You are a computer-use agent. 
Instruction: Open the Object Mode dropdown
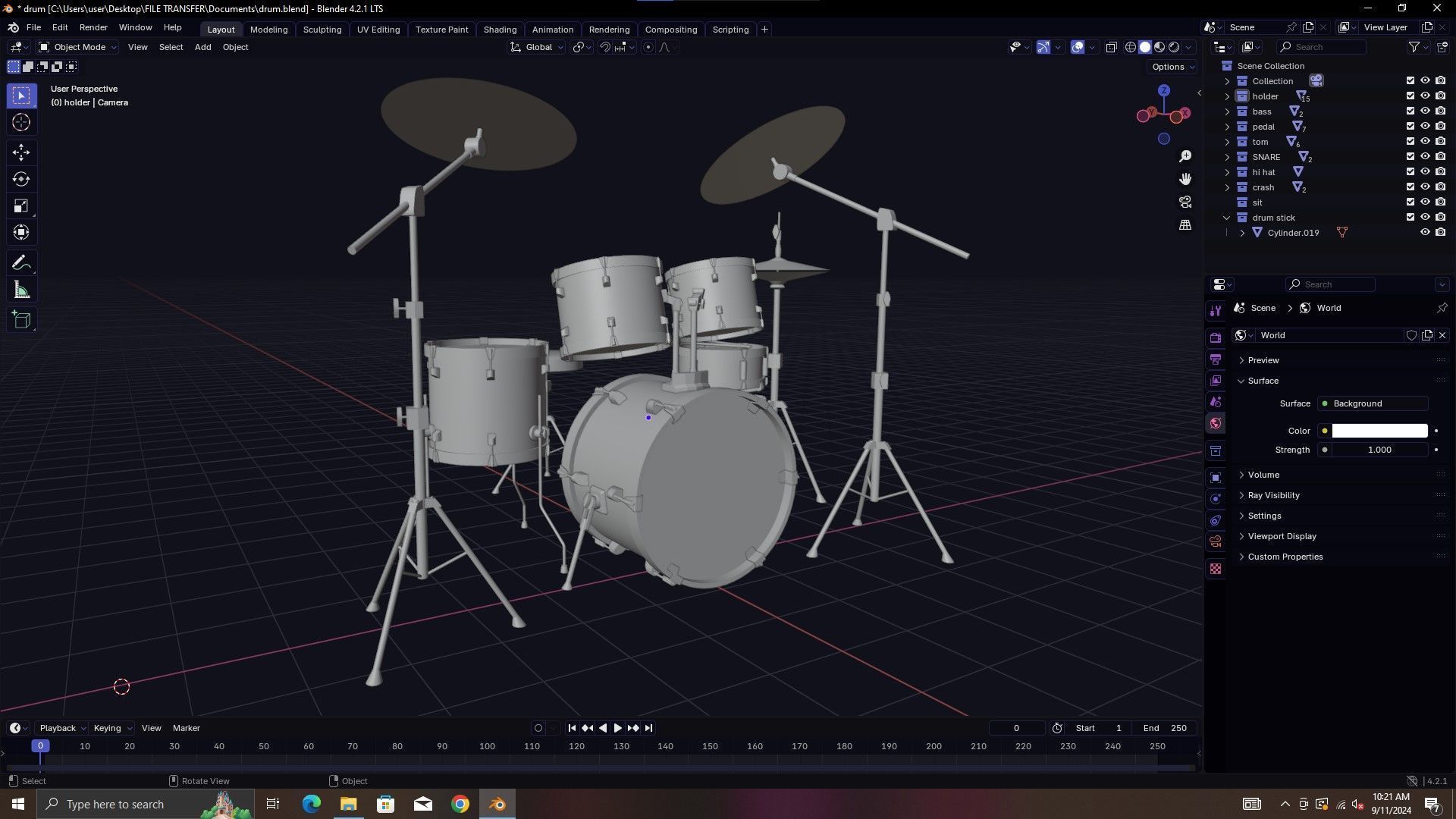[77, 47]
